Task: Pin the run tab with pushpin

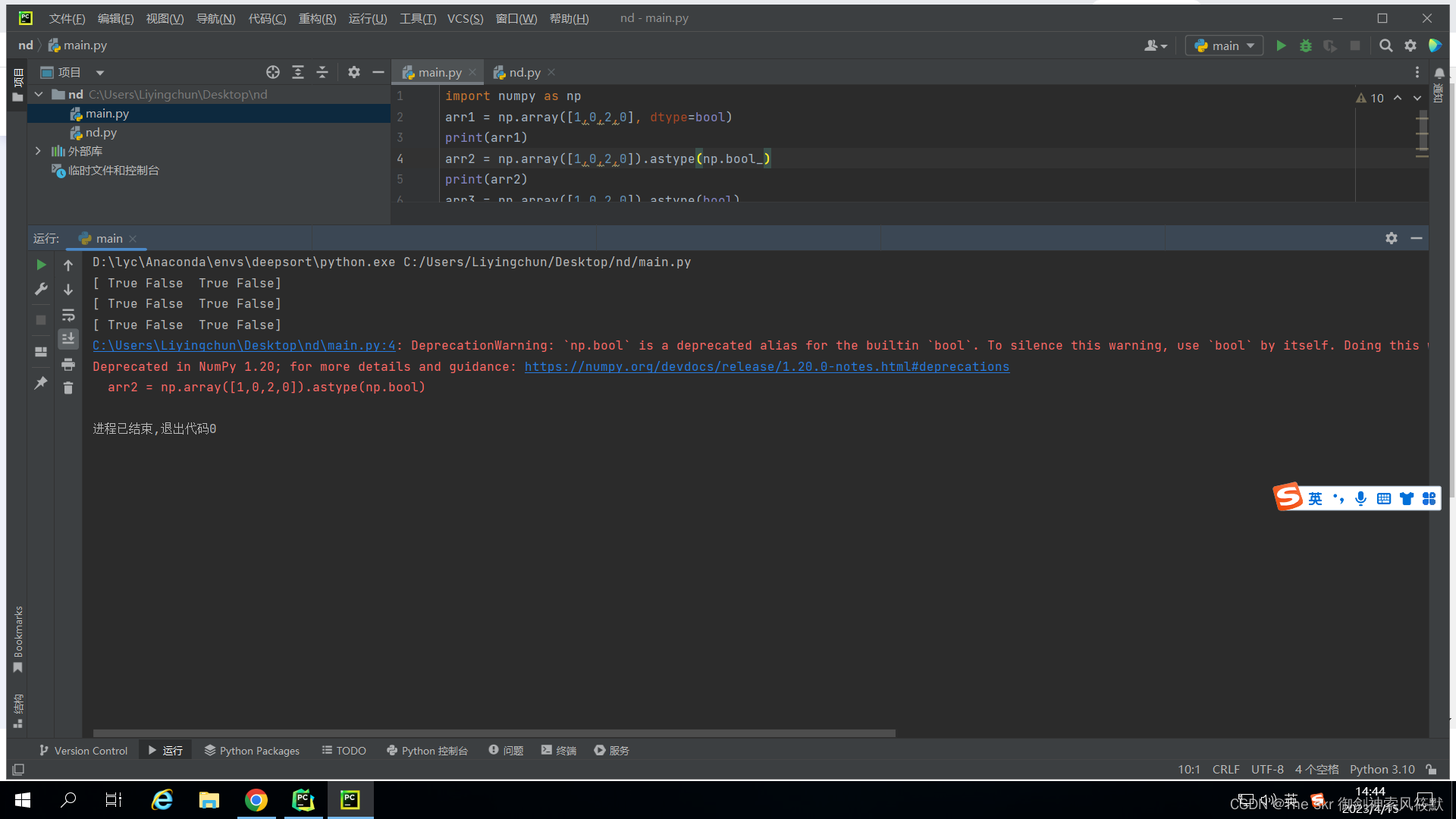Action: click(x=41, y=383)
